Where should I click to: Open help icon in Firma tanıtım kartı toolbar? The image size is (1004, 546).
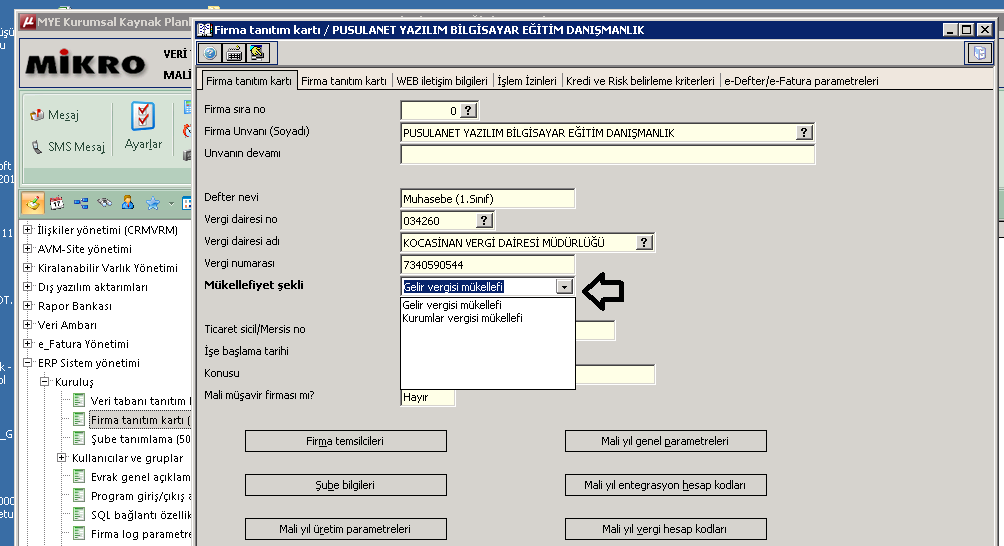click(x=210, y=53)
